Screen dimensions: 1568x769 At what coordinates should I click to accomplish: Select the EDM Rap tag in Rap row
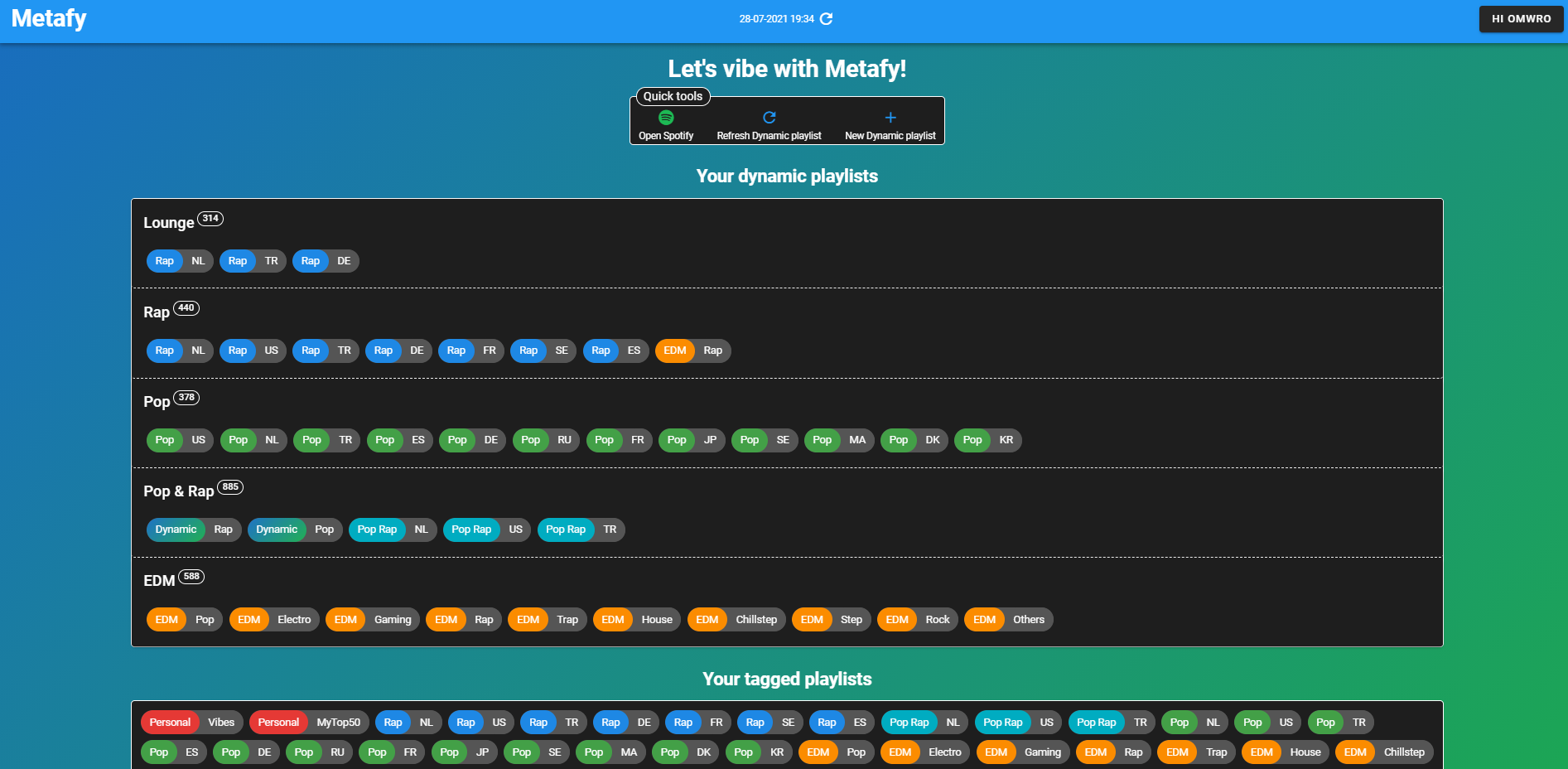click(693, 351)
